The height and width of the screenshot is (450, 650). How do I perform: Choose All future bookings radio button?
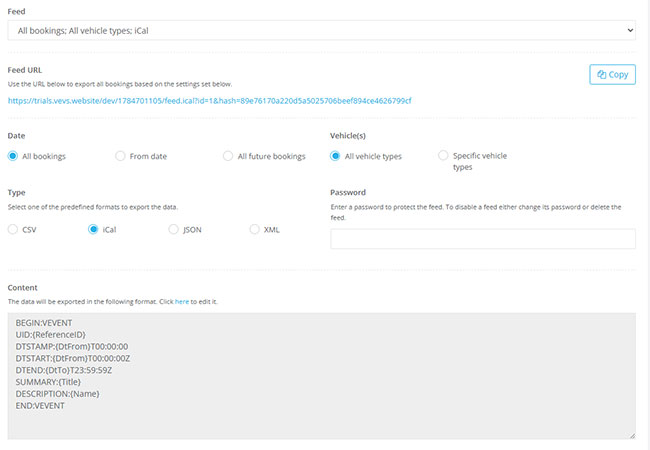[x=228, y=156]
